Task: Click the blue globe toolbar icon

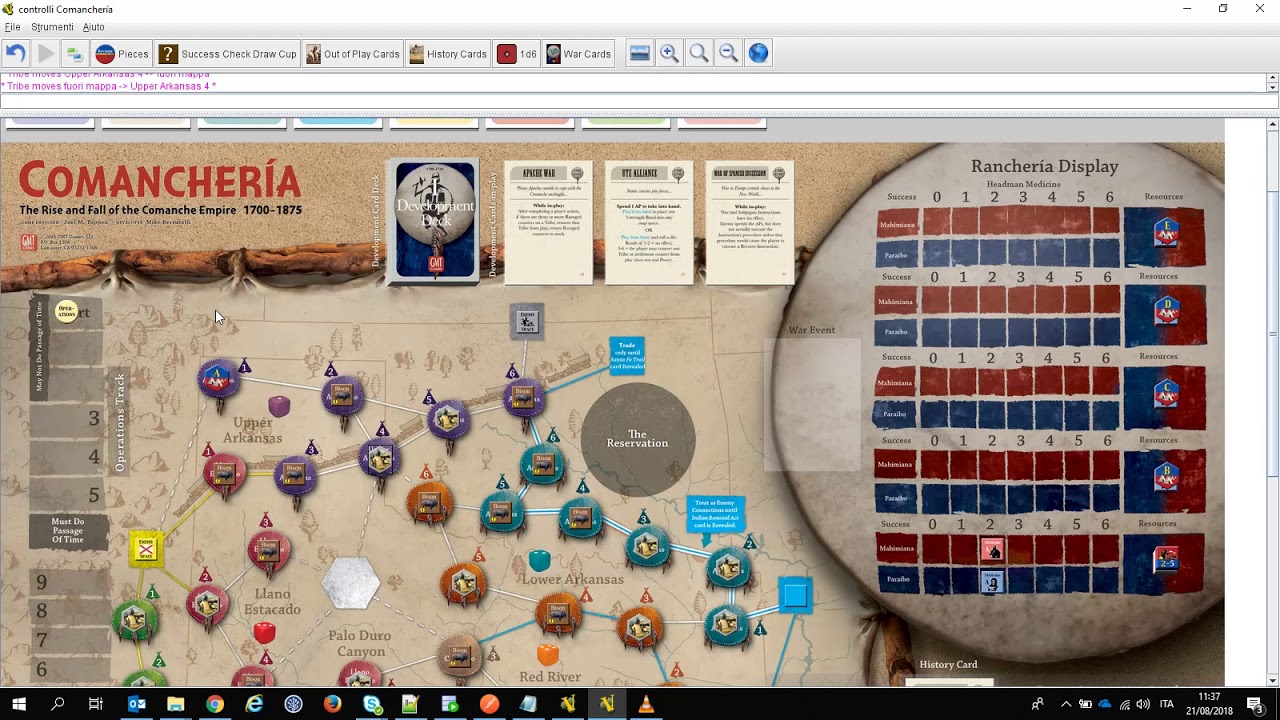Action: point(759,54)
